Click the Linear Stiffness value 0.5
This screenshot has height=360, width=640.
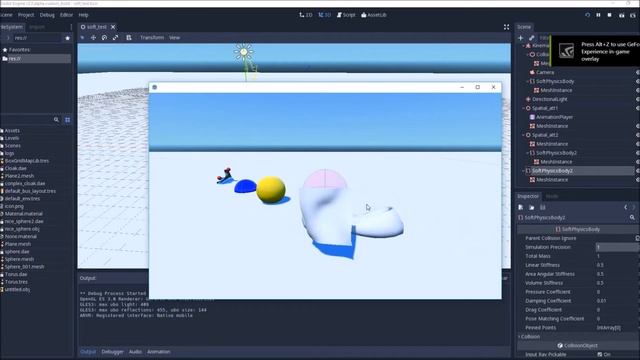(x=600, y=265)
